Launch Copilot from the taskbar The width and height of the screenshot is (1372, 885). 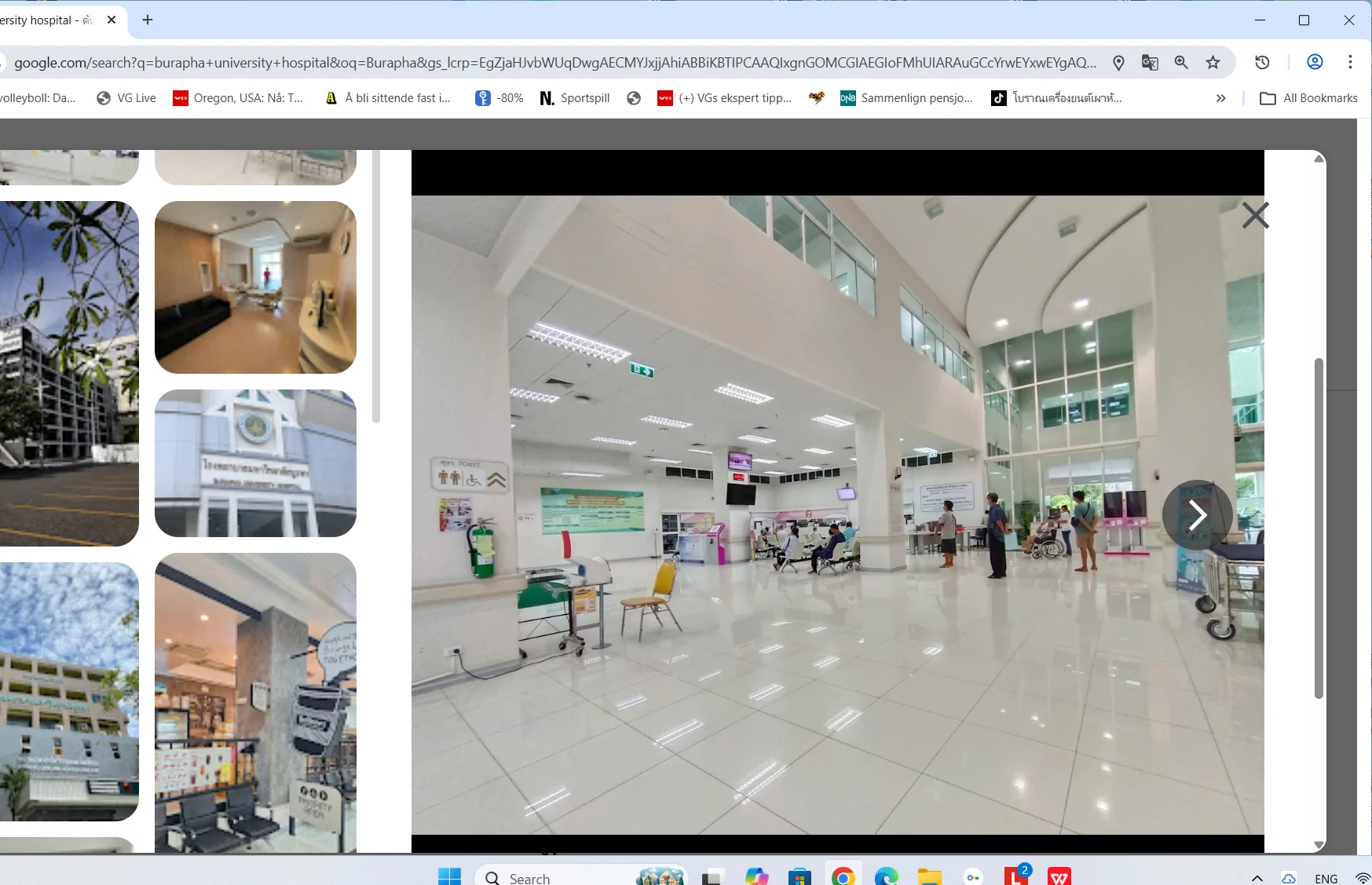click(x=756, y=876)
